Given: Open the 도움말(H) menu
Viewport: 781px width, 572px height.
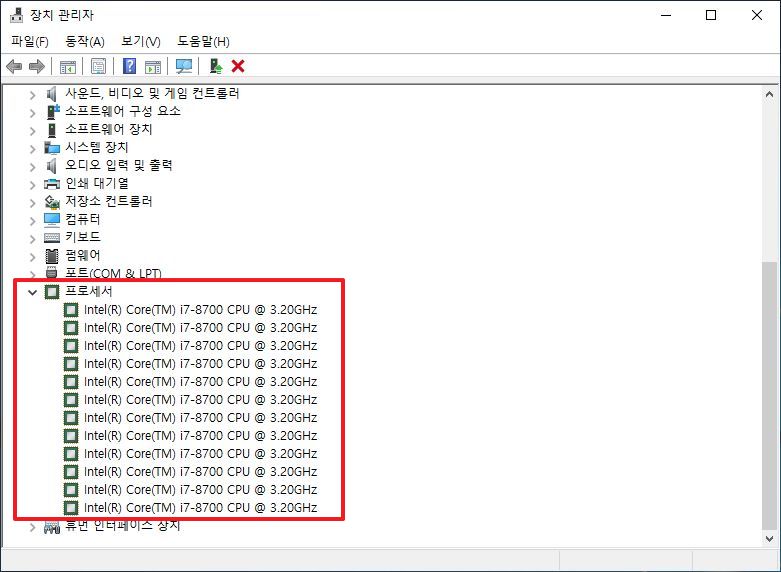Looking at the screenshot, I should pos(203,41).
